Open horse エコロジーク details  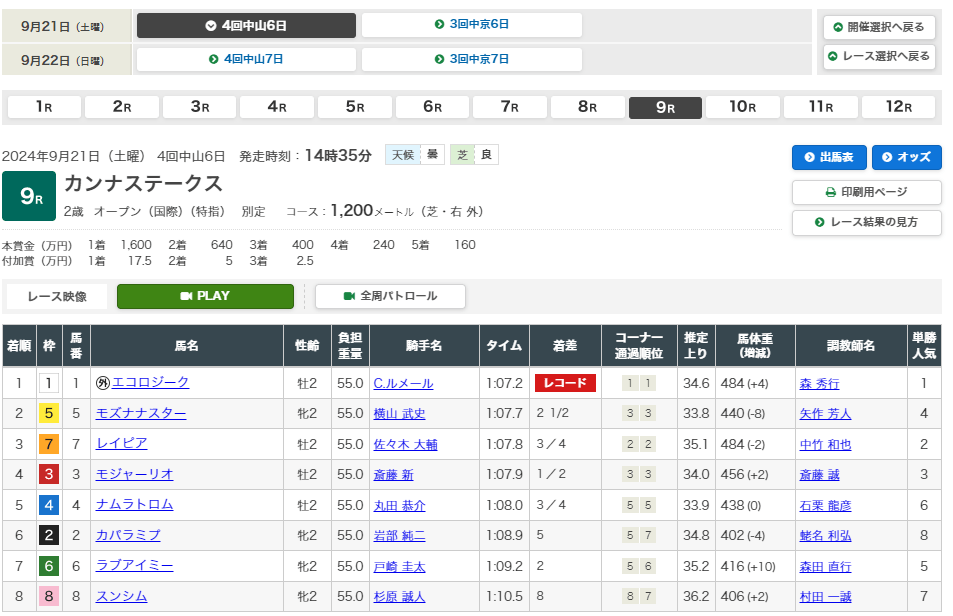tap(150, 383)
